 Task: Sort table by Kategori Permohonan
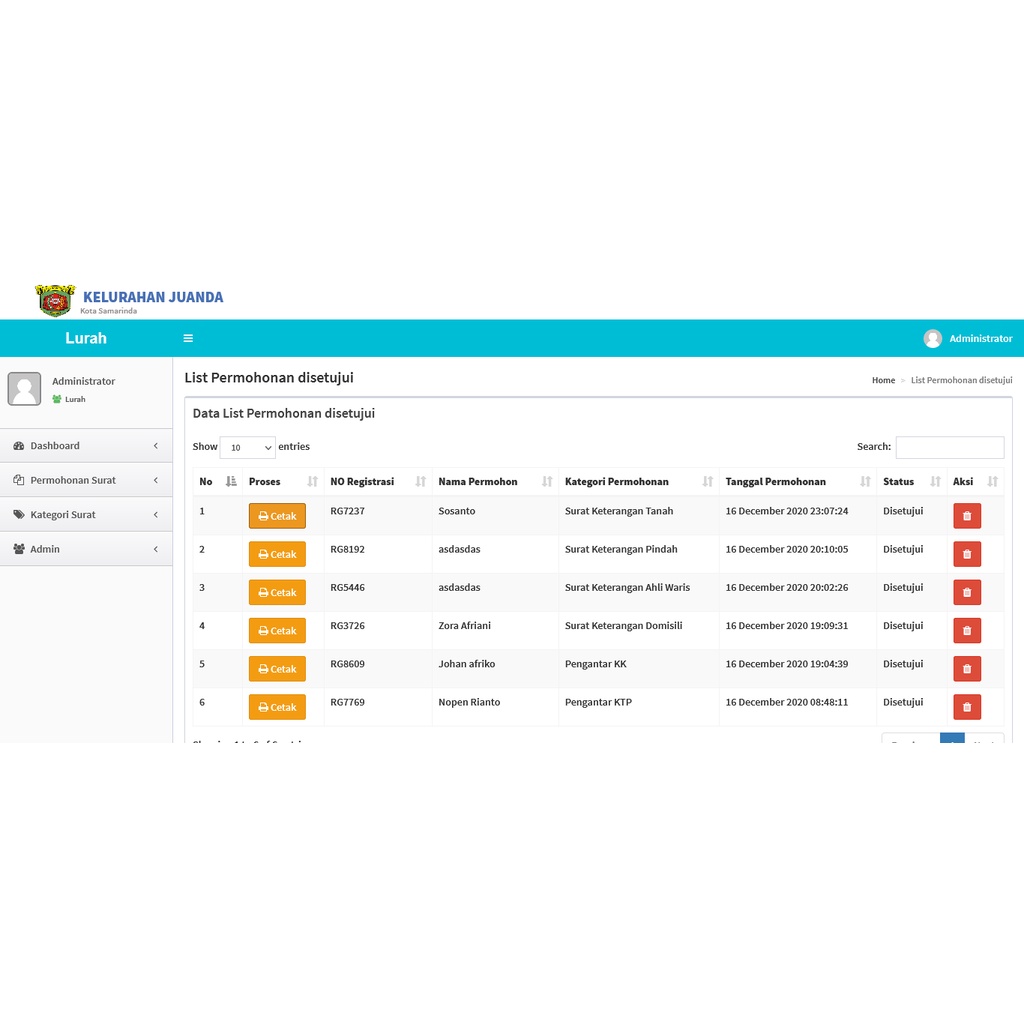[x=639, y=481]
